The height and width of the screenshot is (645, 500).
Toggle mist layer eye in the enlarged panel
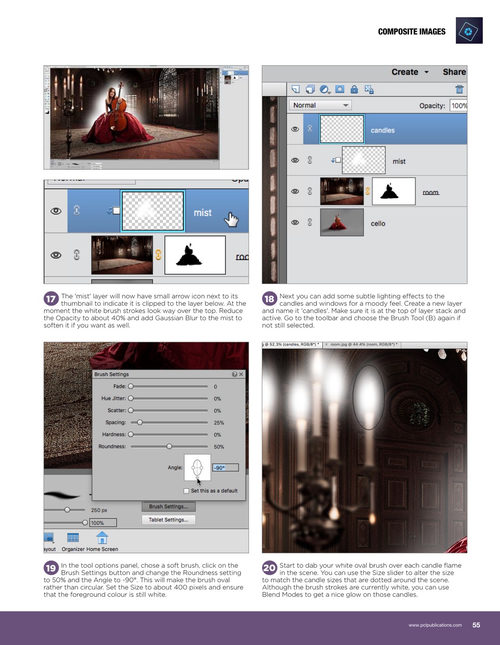point(56,211)
